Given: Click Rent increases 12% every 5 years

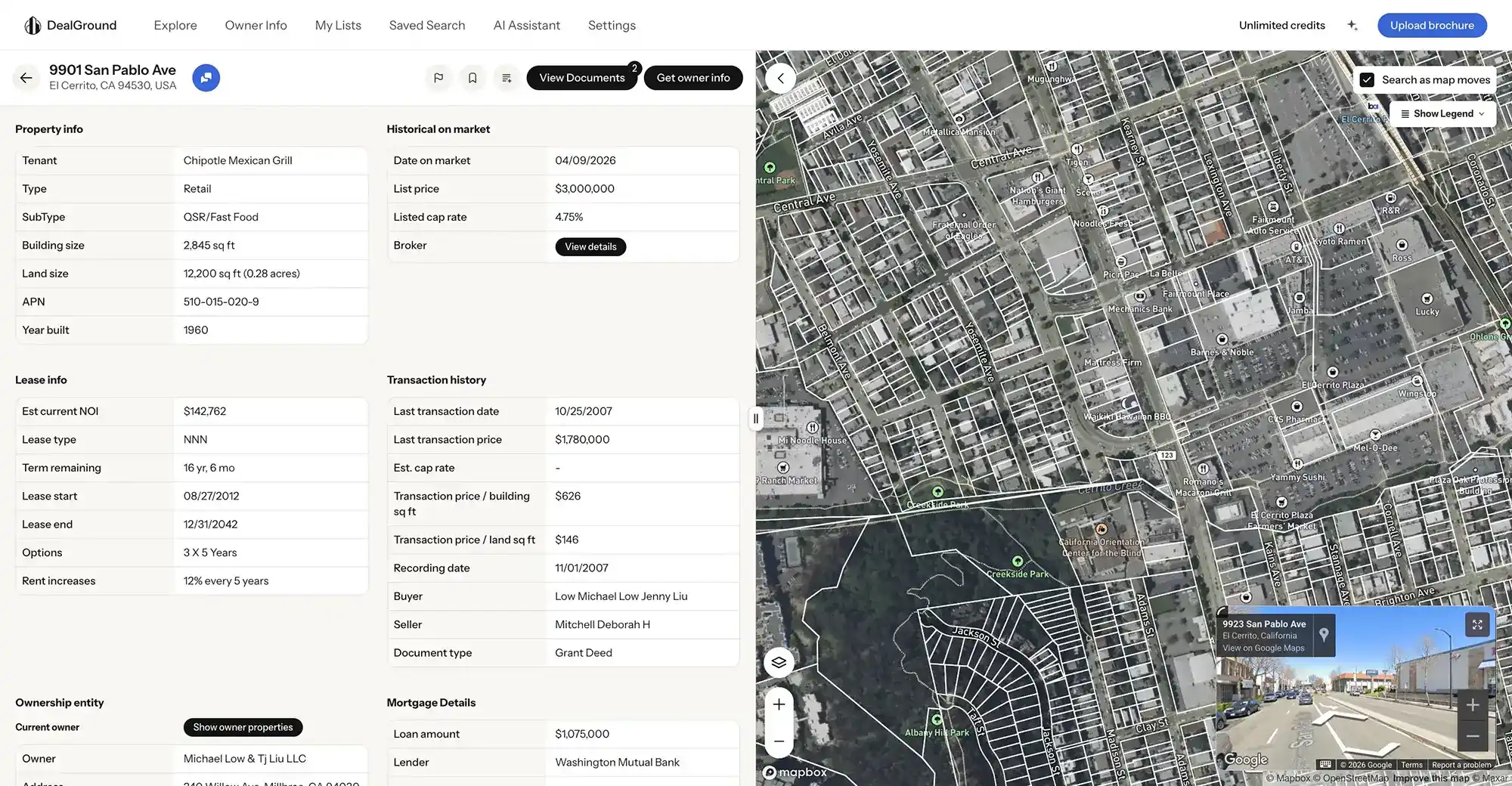Looking at the screenshot, I should point(225,581).
